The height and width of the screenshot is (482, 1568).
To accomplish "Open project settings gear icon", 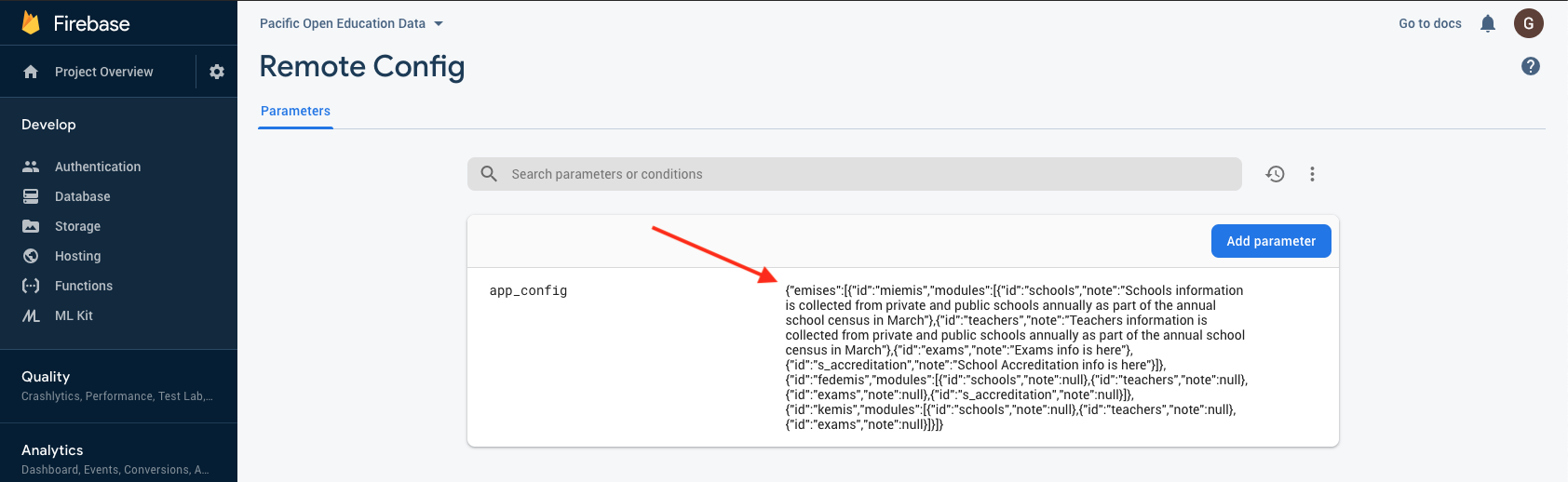I will tap(217, 72).
